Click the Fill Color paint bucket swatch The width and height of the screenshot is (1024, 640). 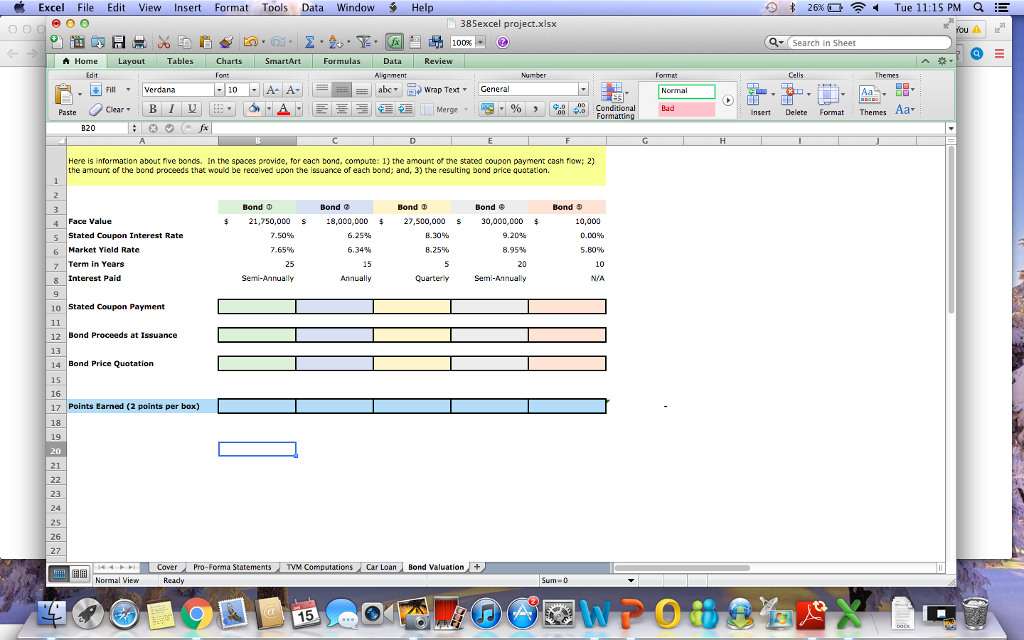pyautogui.click(x=254, y=109)
